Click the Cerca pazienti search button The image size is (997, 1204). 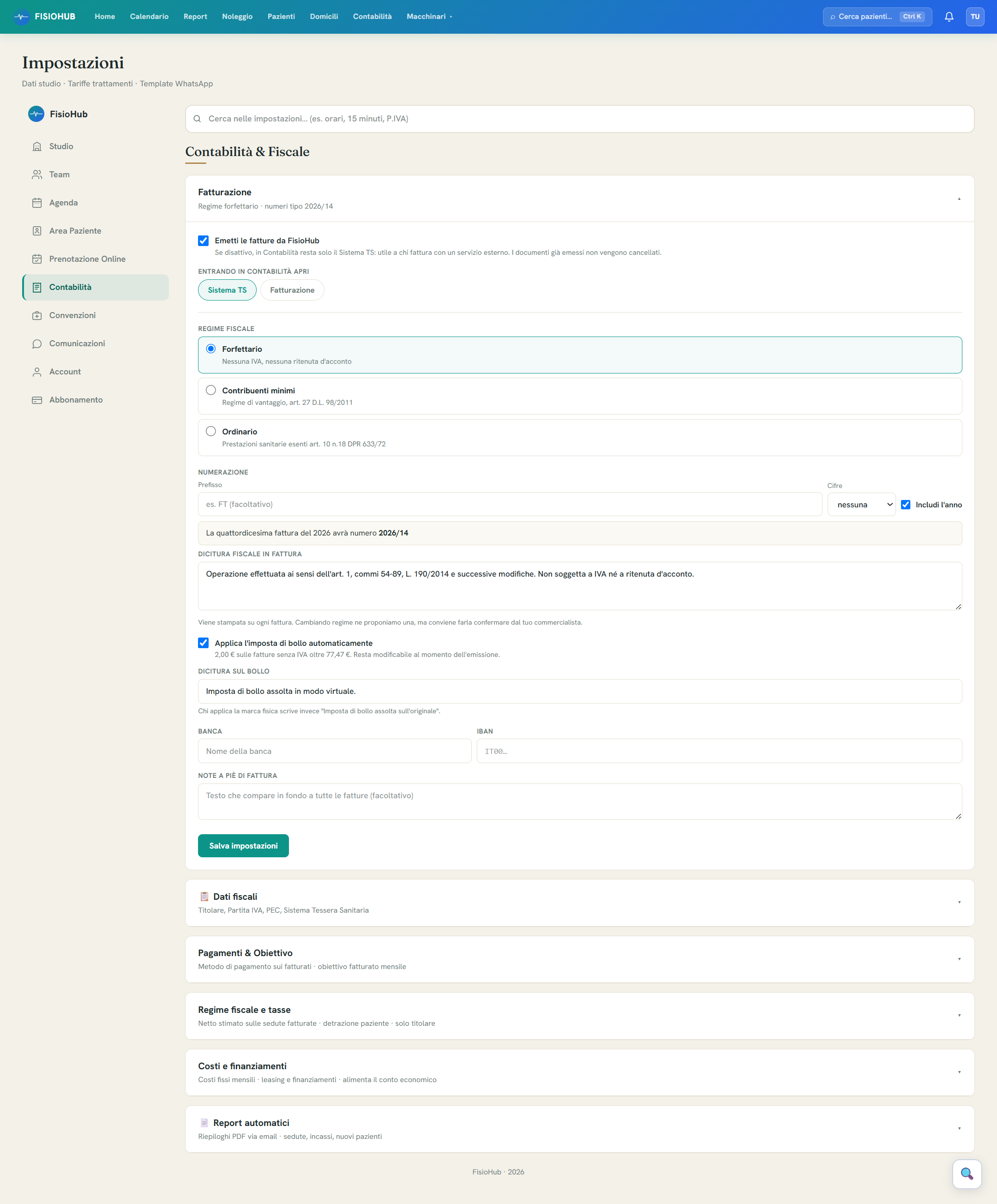pos(877,17)
